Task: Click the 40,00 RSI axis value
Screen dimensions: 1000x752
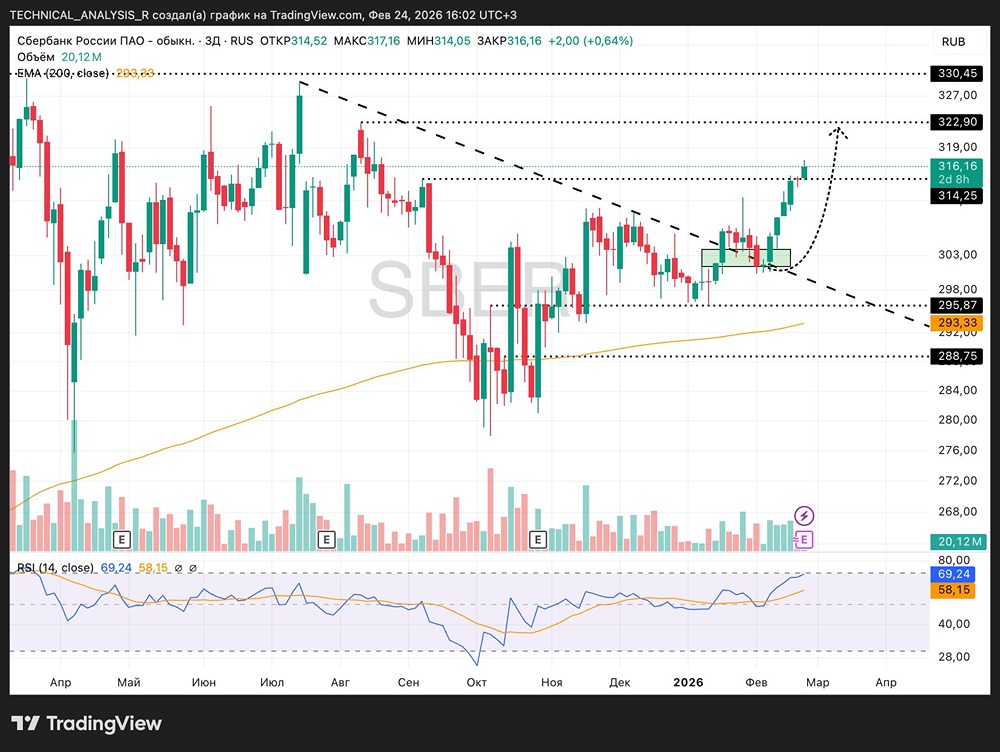Action: [954, 623]
